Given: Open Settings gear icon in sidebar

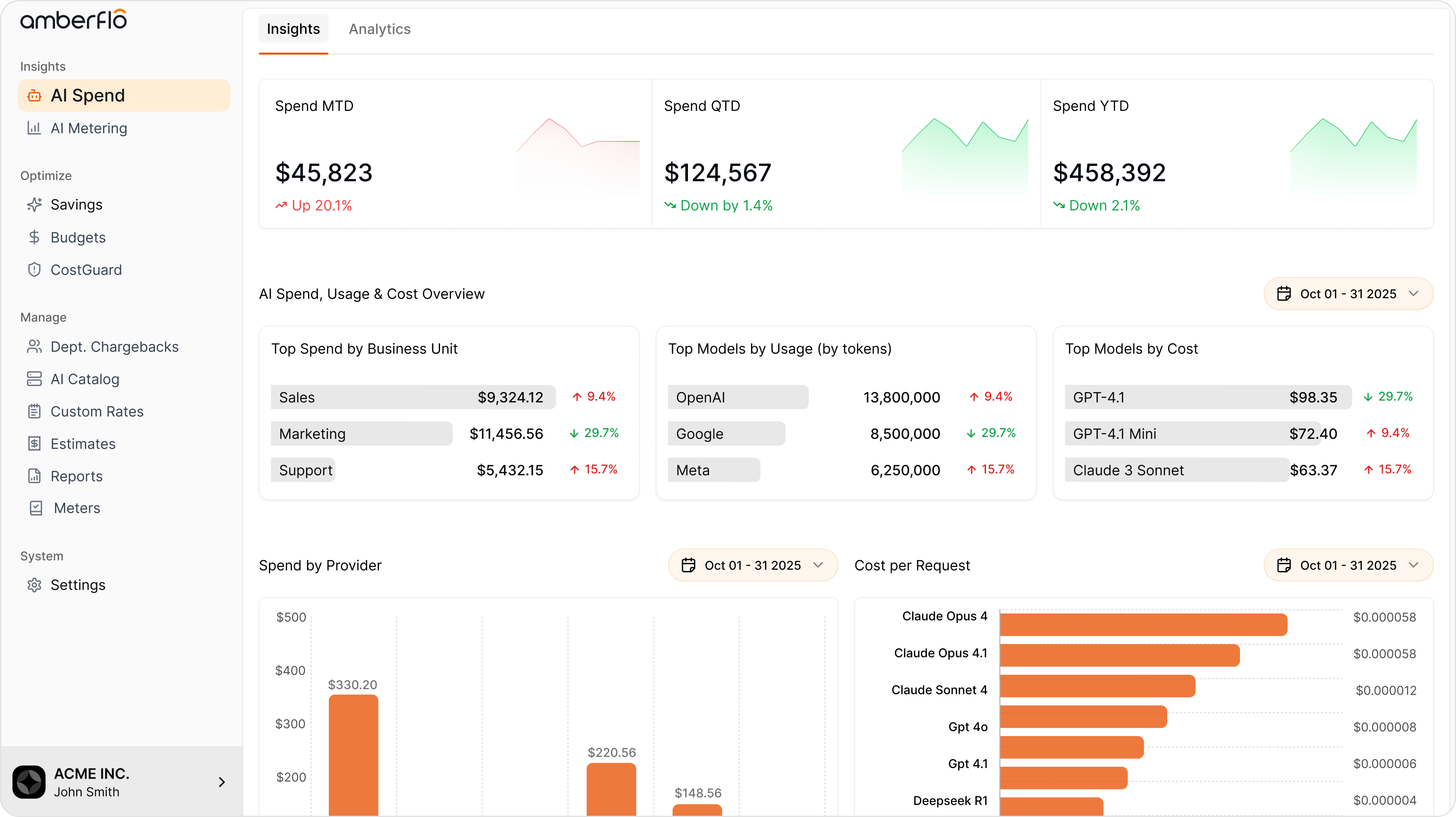Looking at the screenshot, I should [x=34, y=585].
